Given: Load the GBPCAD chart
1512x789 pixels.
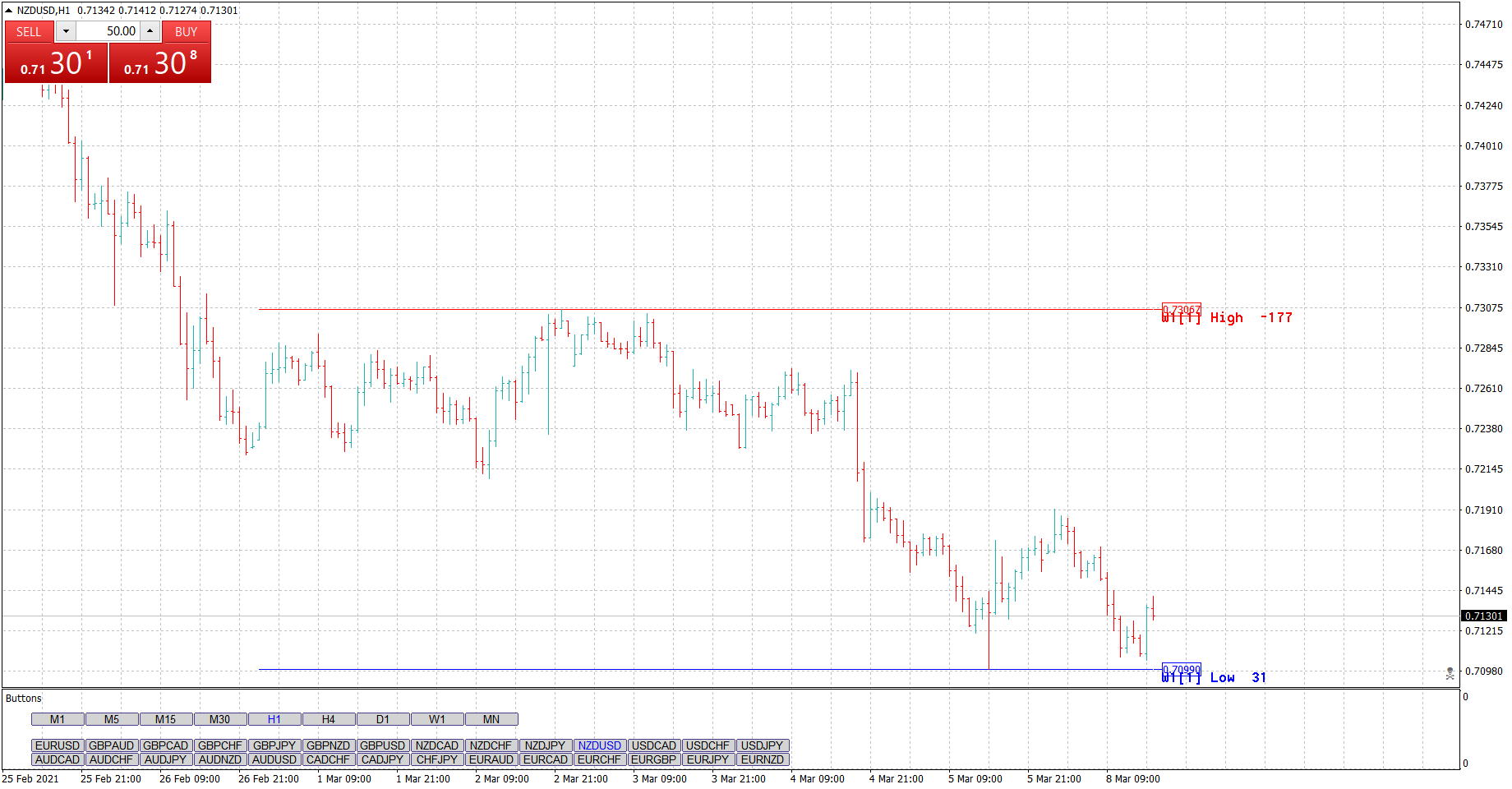Looking at the screenshot, I should tap(166, 745).
